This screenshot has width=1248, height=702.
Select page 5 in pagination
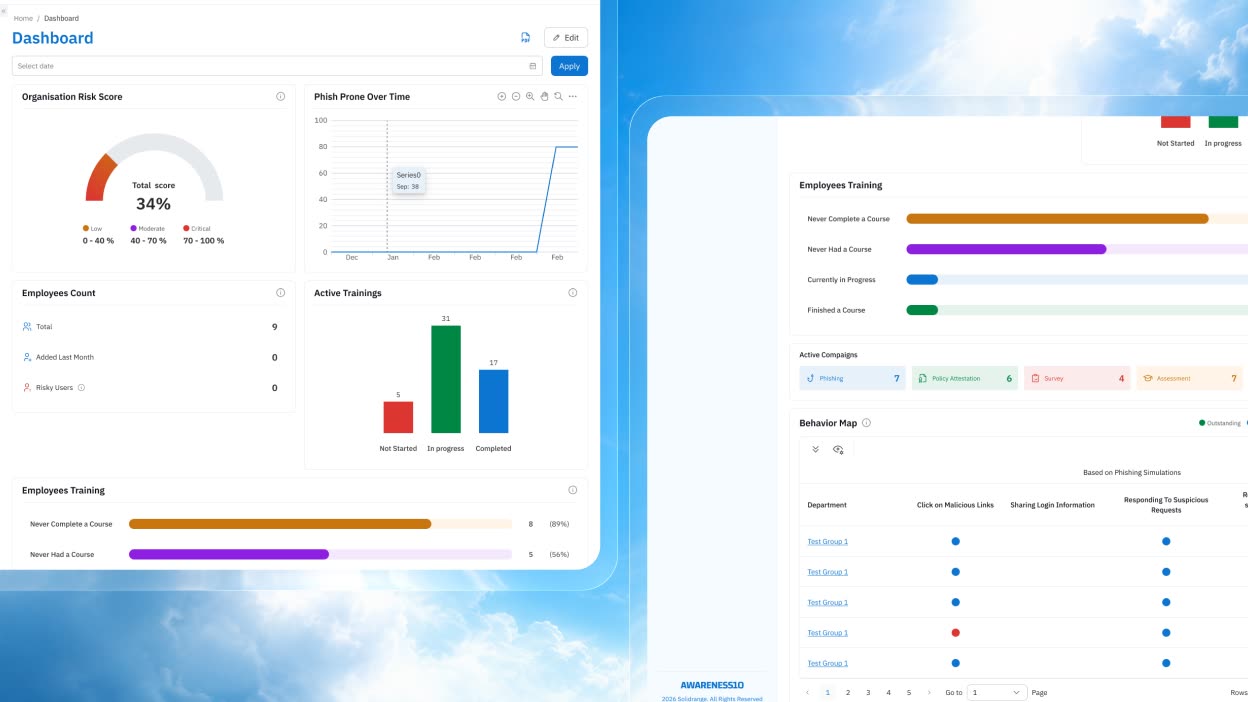(x=909, y=692)
